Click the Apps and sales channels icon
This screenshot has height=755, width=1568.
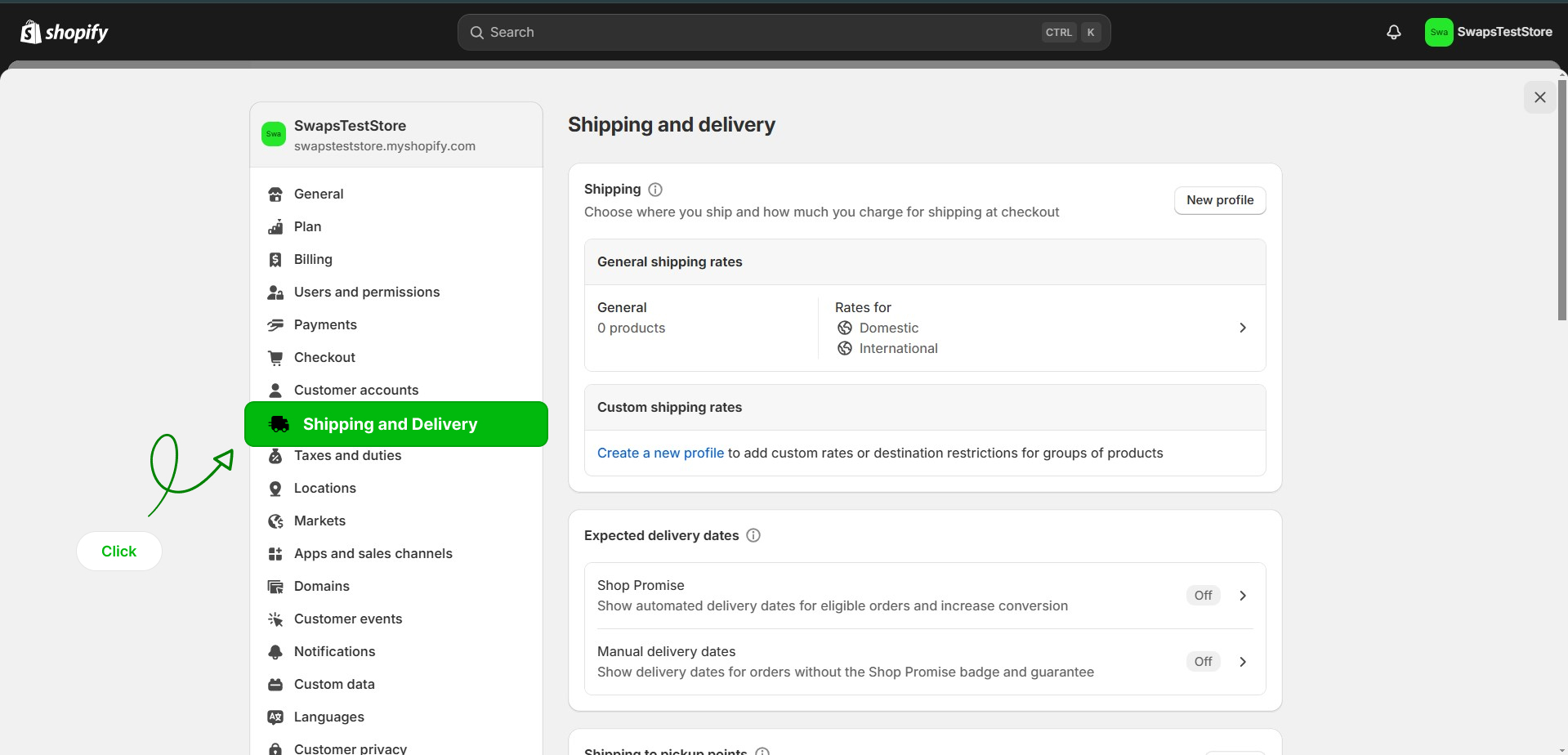[x=275, y=554]
